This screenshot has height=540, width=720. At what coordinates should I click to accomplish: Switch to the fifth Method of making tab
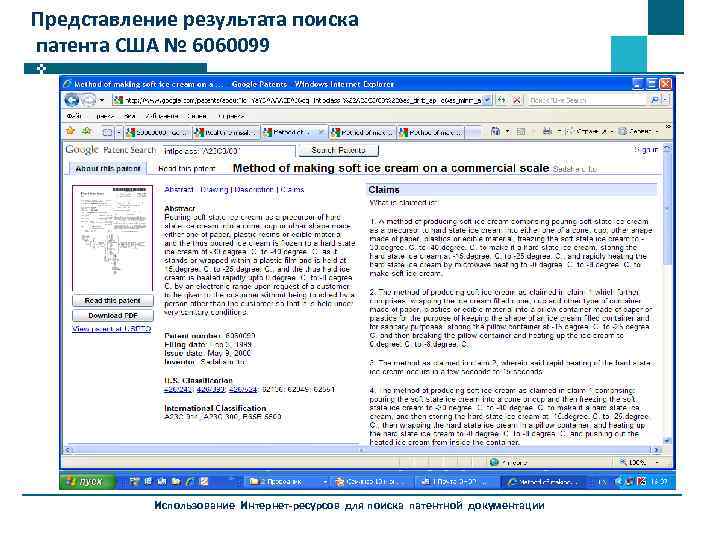point(431,132)
